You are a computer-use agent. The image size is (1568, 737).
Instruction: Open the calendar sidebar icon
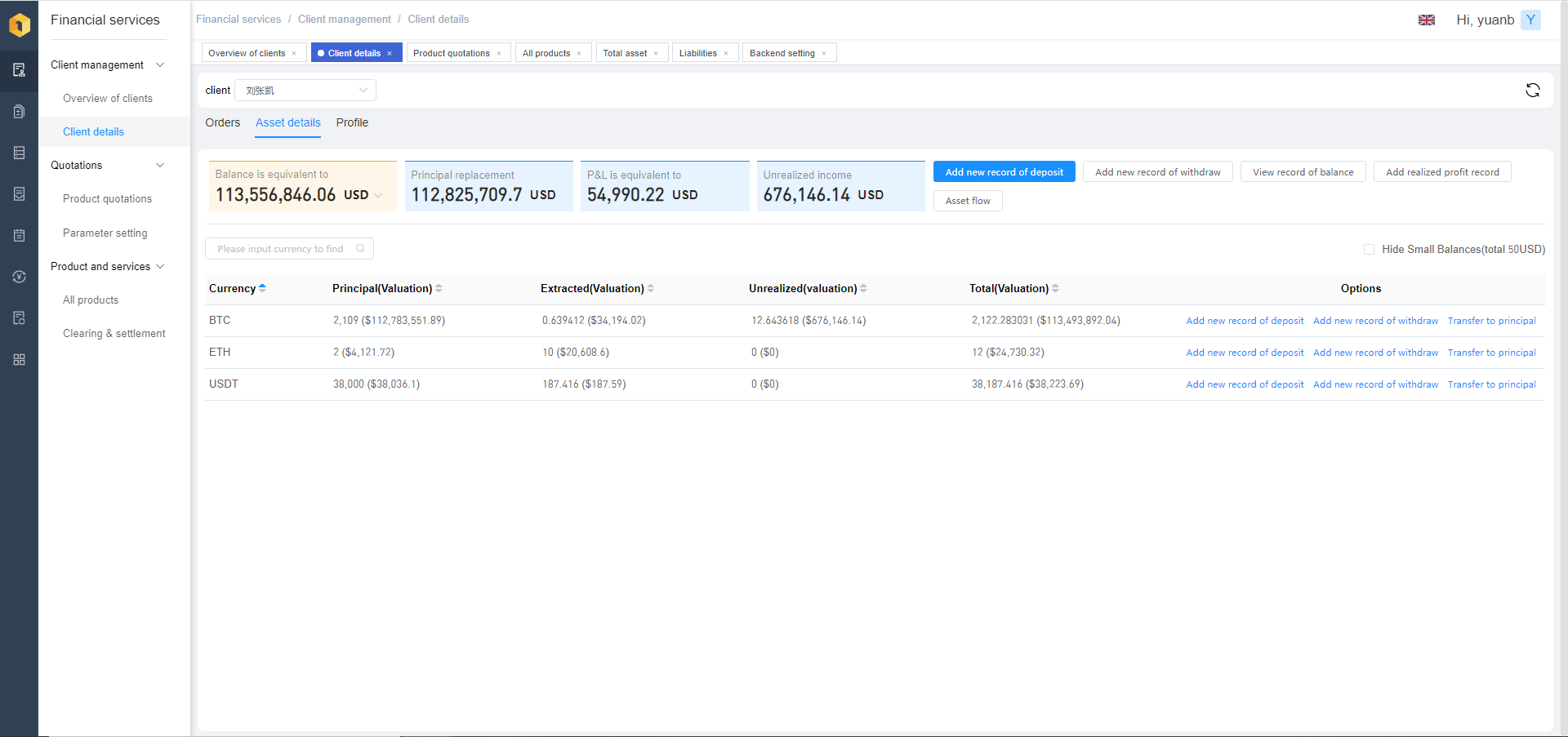point(20,236)
